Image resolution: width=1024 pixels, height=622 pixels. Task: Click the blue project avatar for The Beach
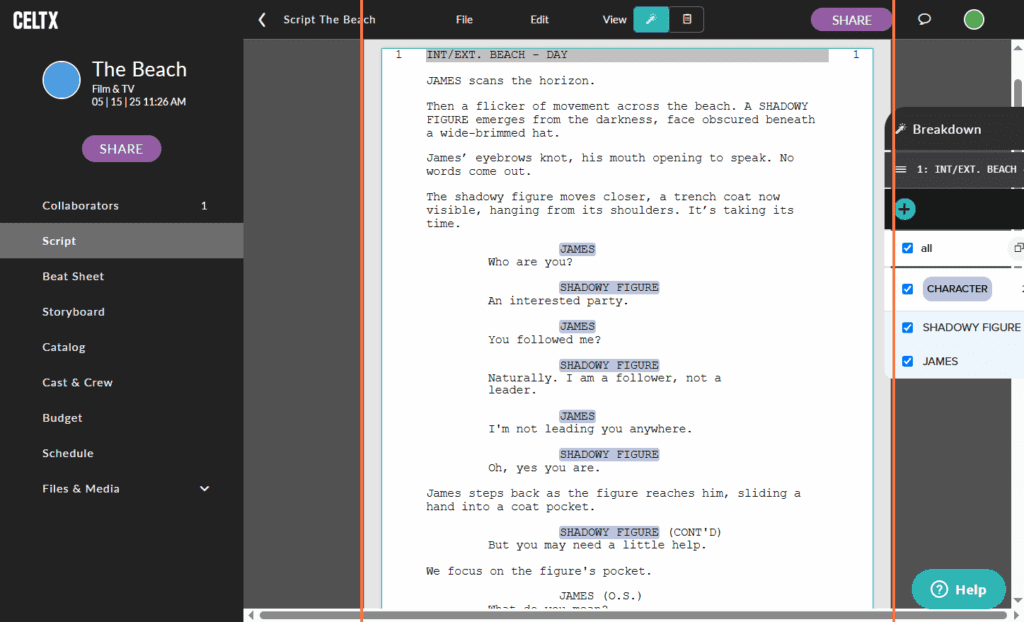[x=61, y=81]
